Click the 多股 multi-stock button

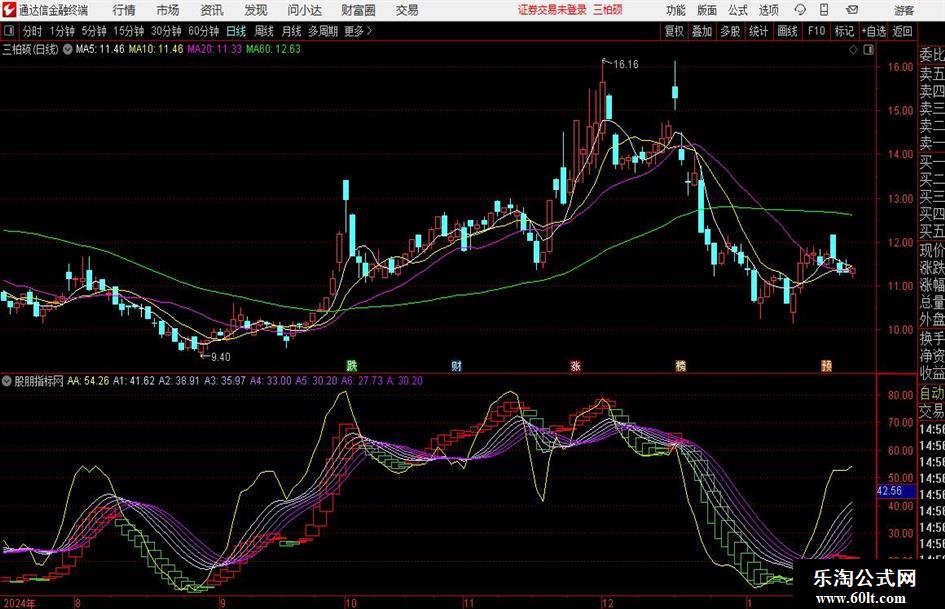[x=730, y=31]
